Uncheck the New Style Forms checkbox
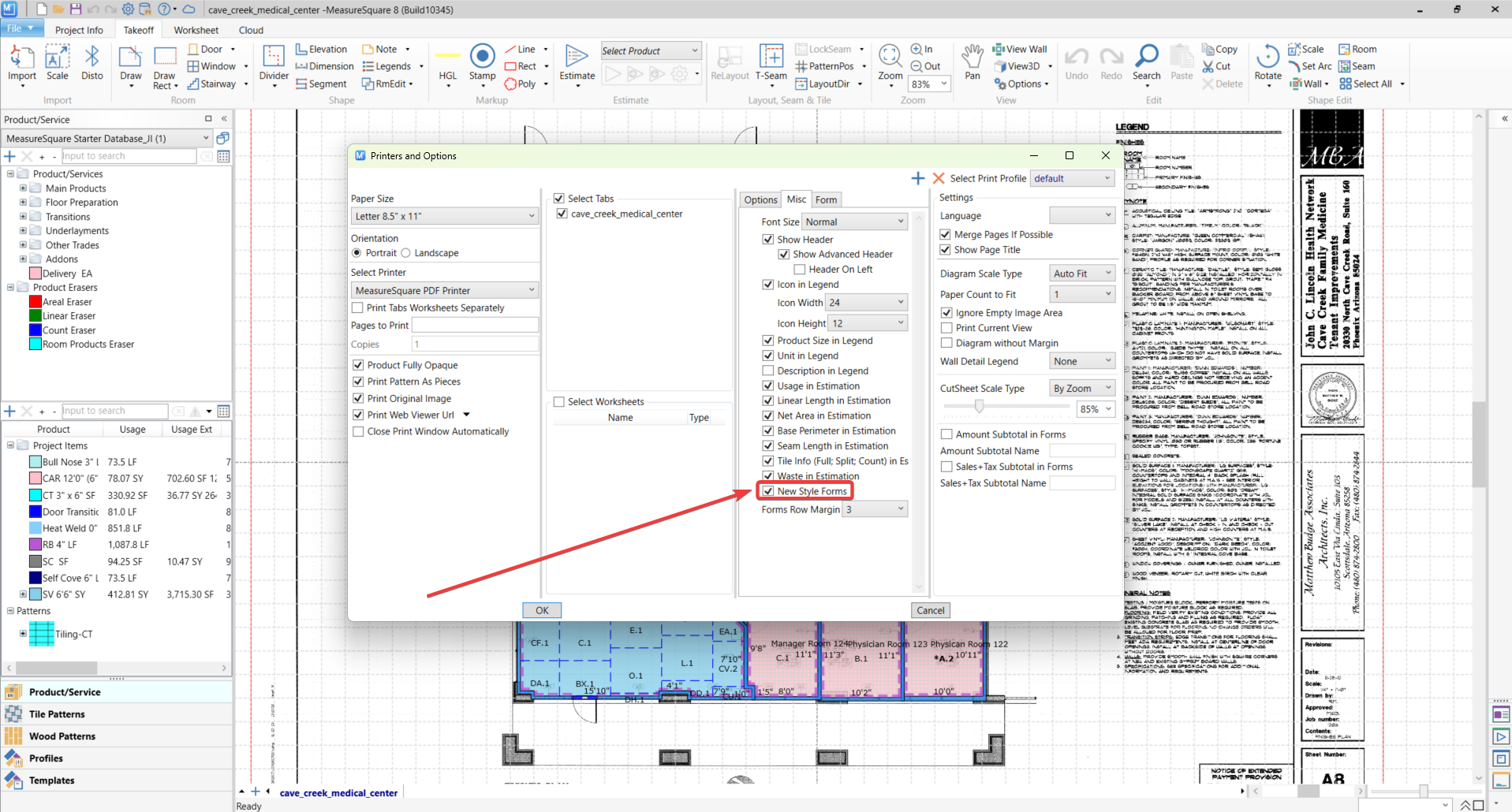The height and width of the screenshot is (812, 1512). pyautogui.click(x=768, y=491)
